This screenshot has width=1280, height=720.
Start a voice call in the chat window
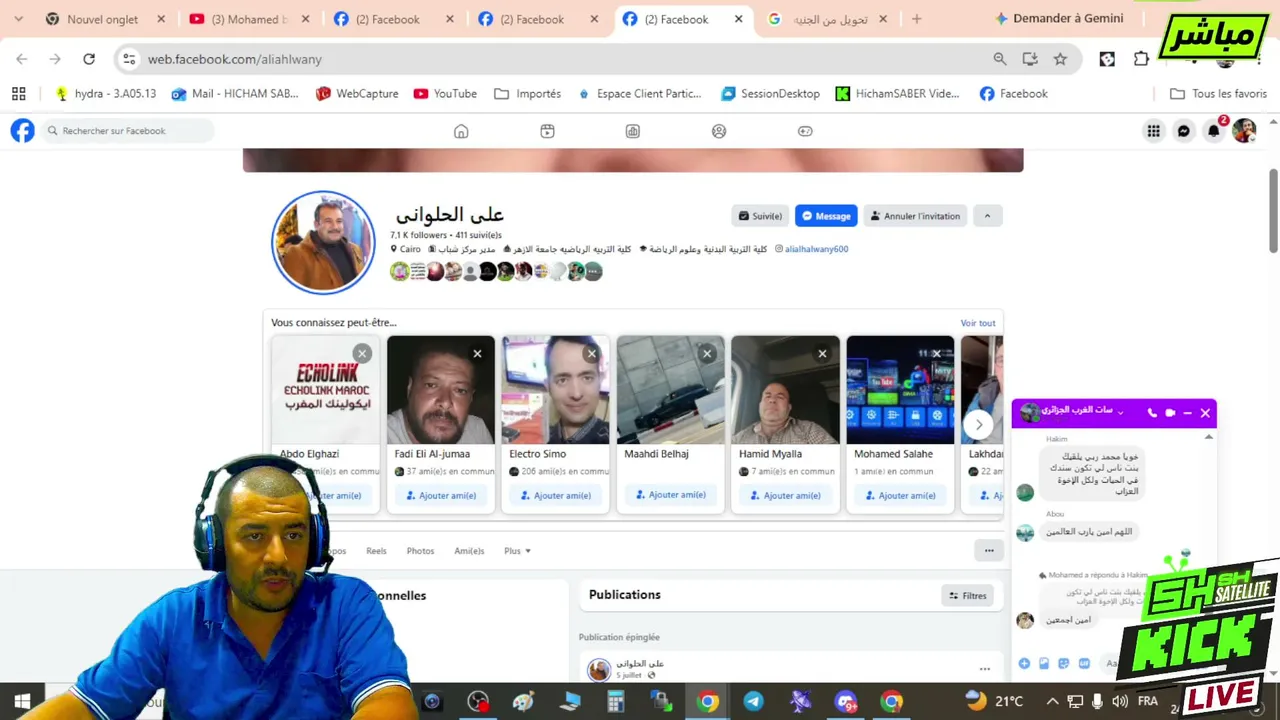tap(1152, 412)
